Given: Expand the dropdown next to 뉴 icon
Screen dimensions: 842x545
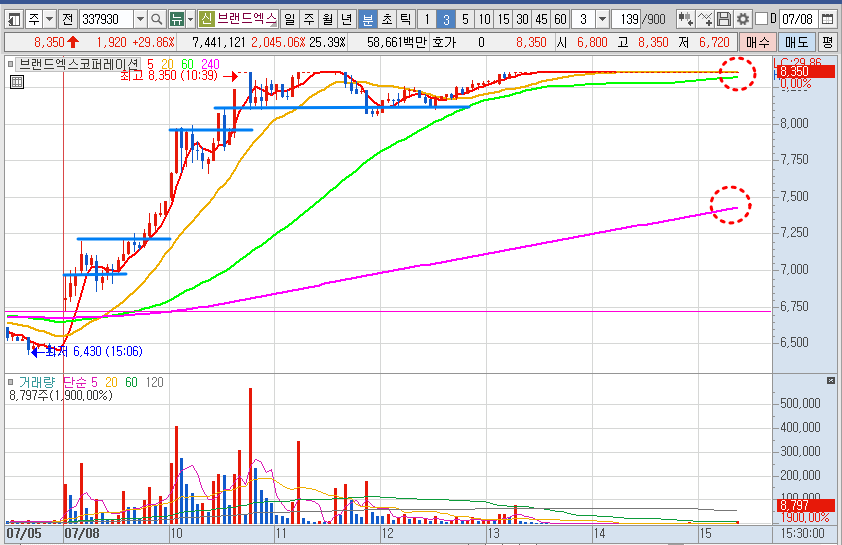Looking at the screenshot, I should [x=190, y=20].
